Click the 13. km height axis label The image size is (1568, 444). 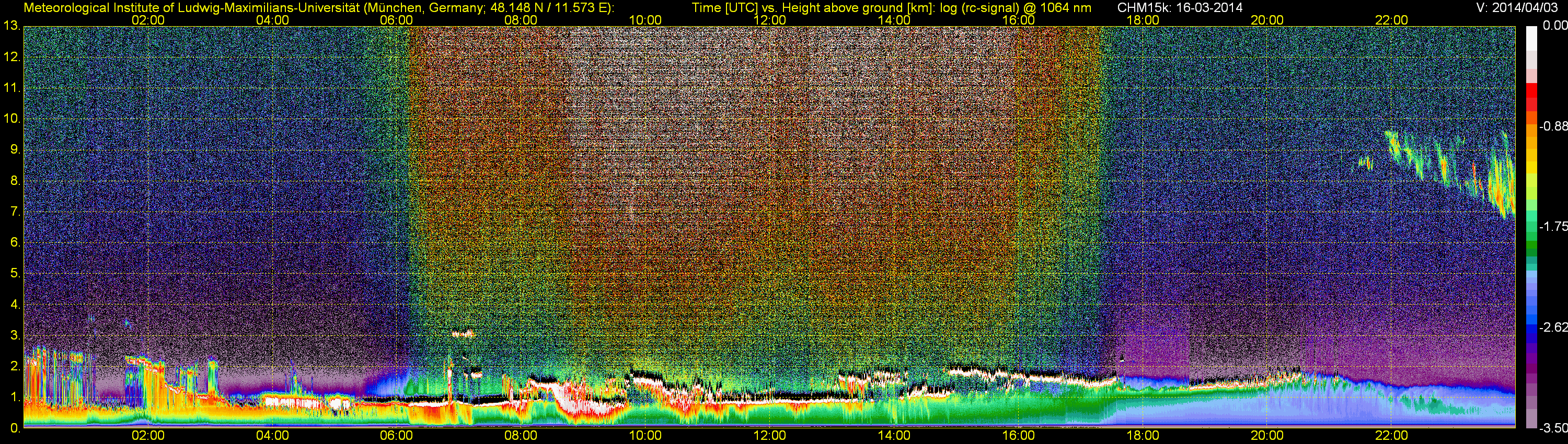pyautogui.click(x=11, y=26)
